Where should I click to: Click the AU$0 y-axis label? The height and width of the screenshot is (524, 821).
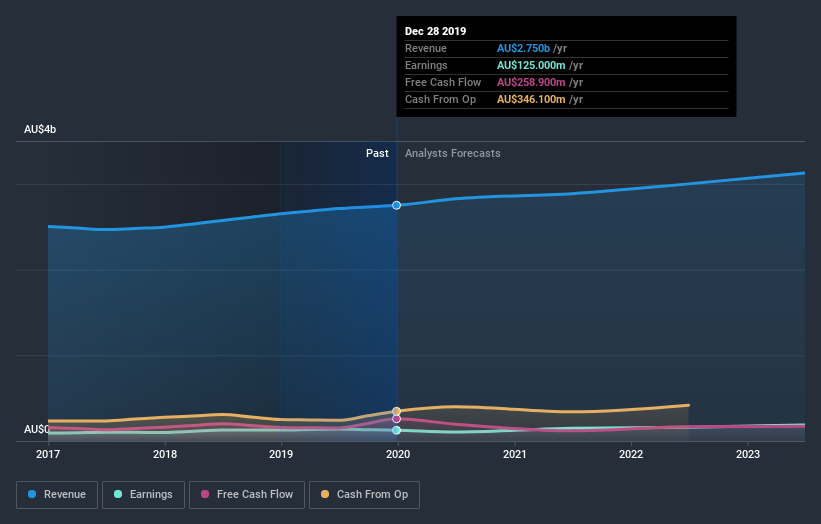[36, 429]
